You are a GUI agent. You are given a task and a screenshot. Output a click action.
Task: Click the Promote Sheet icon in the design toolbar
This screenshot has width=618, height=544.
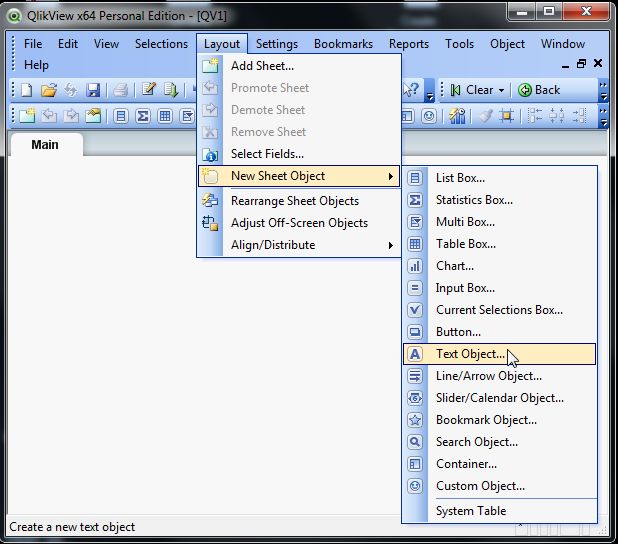coord(49,116)
